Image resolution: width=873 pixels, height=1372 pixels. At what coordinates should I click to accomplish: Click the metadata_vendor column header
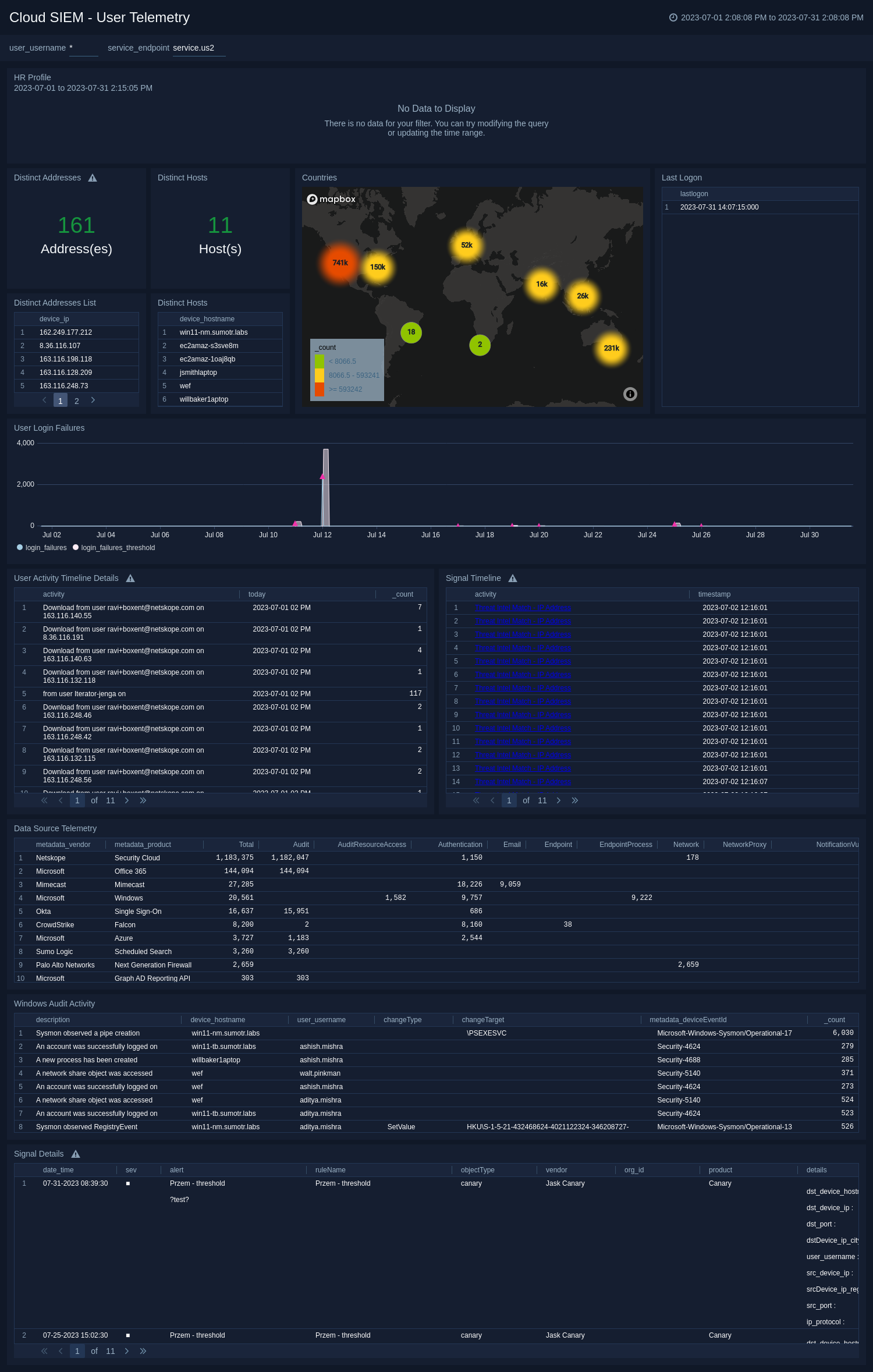click(63, 845)
